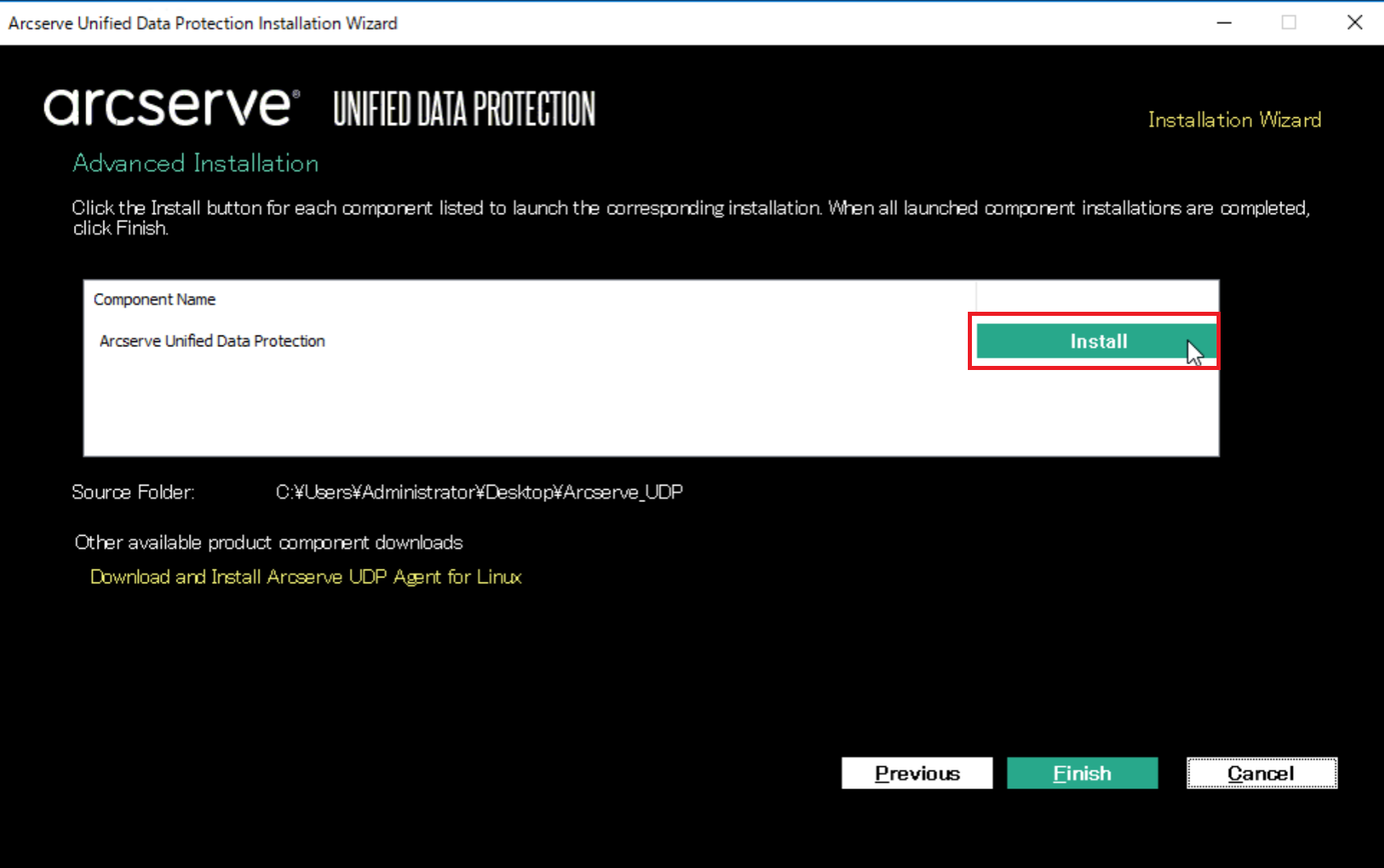The image size is (1384, 868).
Task: Click the Source Folder label
Action: [x=133, y=492]
